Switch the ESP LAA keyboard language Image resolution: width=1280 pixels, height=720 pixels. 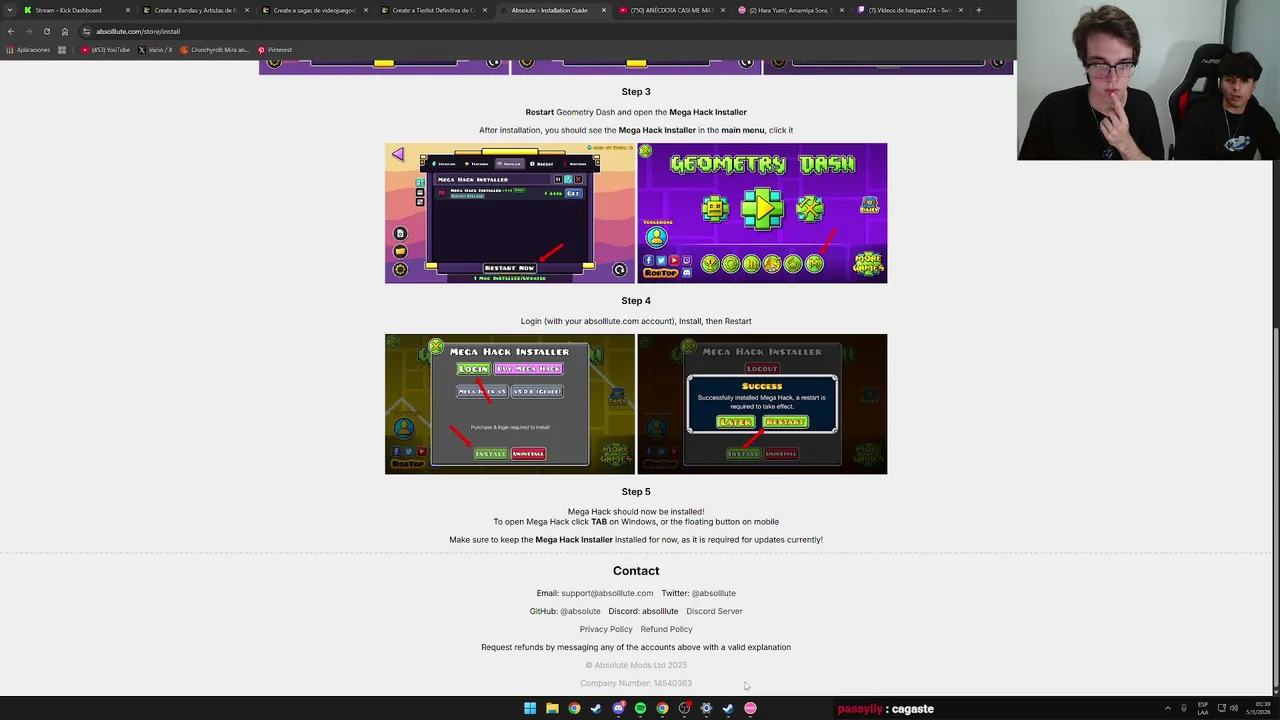(1203, 709)
